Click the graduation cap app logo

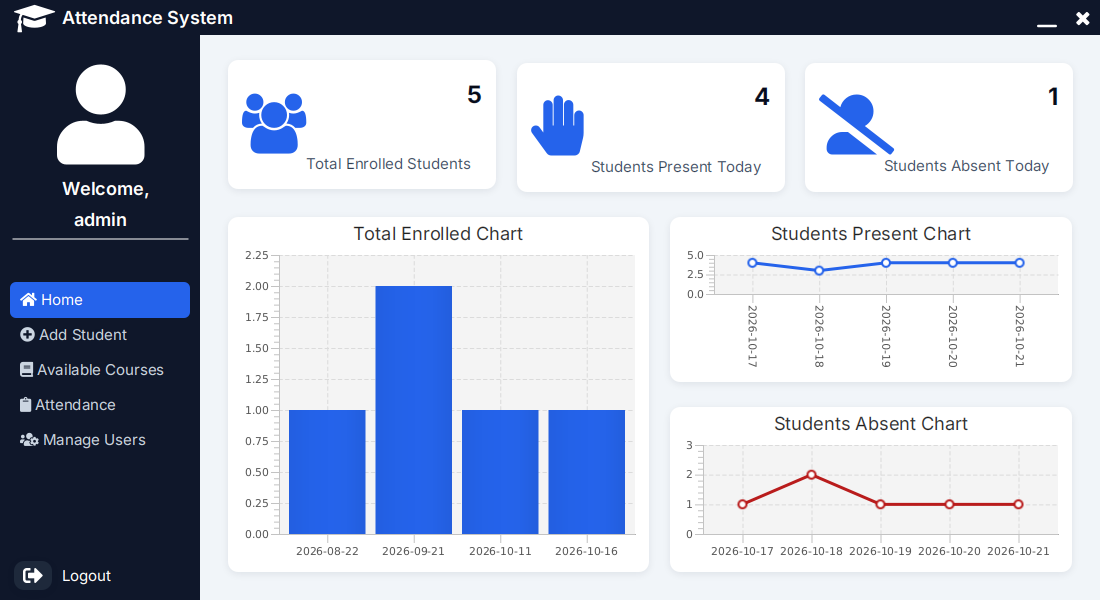[x=33, y=18]
